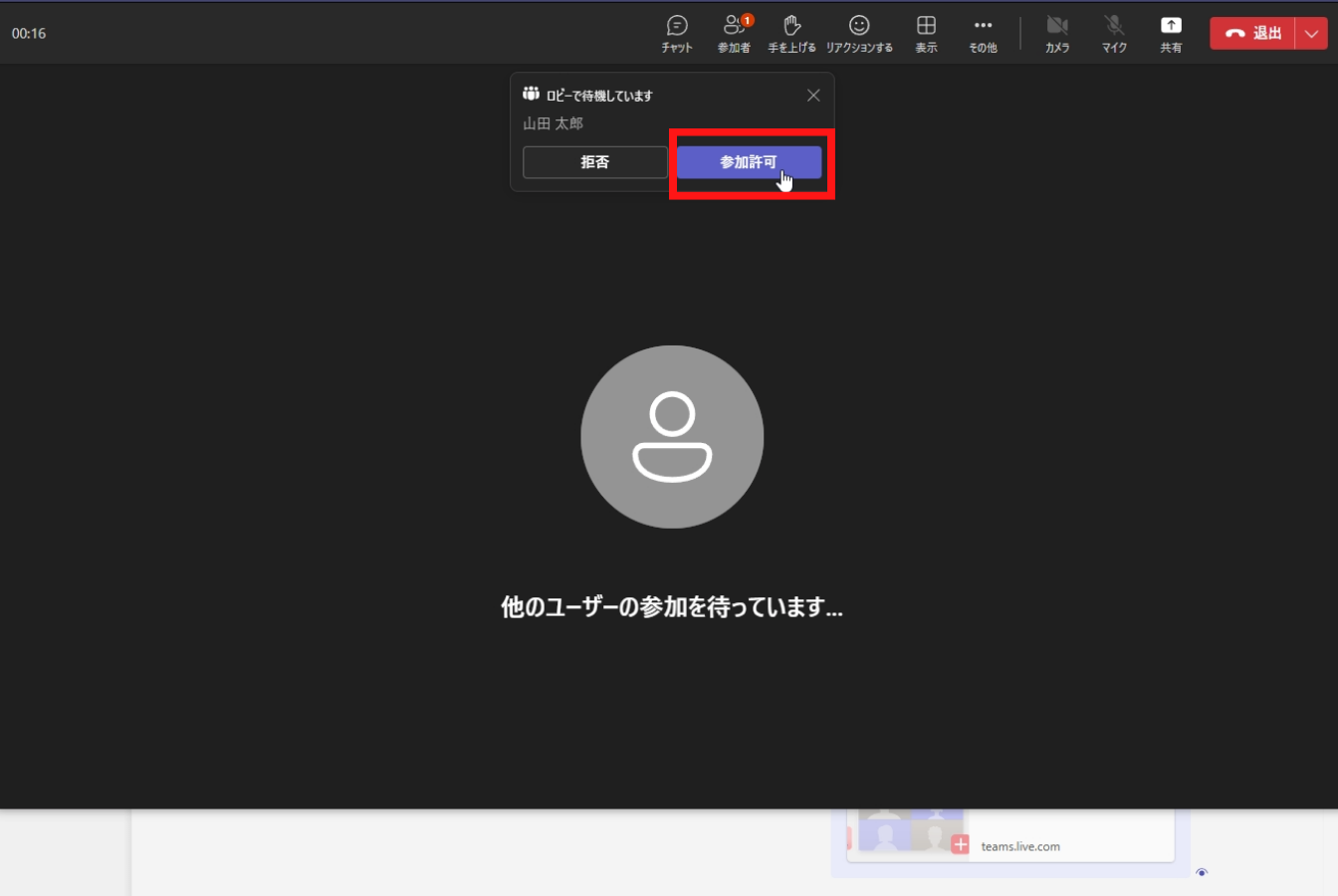Raise your hand with 手を上げる
Viewport: 1338px width, 896px height.
tap(791, 33)
